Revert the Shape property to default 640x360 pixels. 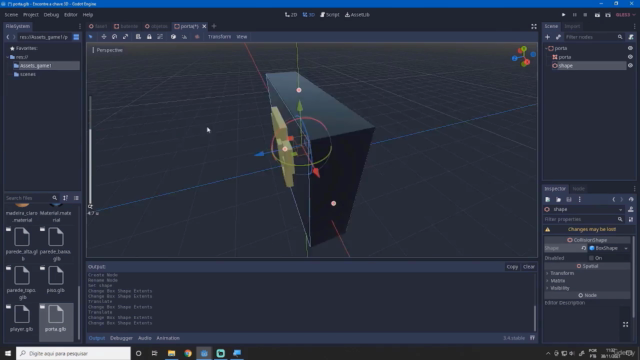(x=583, y=248)
